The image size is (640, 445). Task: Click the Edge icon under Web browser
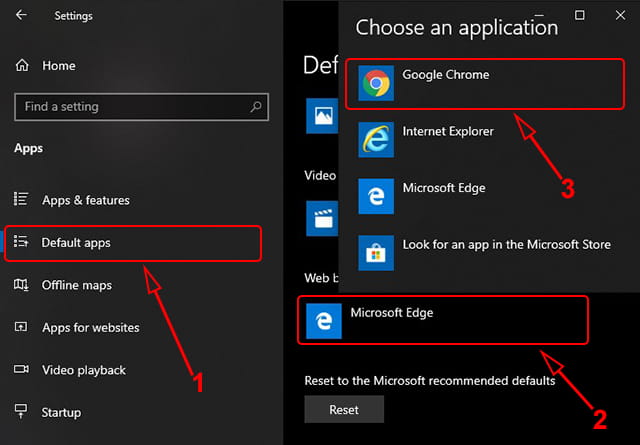coord(324,321)
